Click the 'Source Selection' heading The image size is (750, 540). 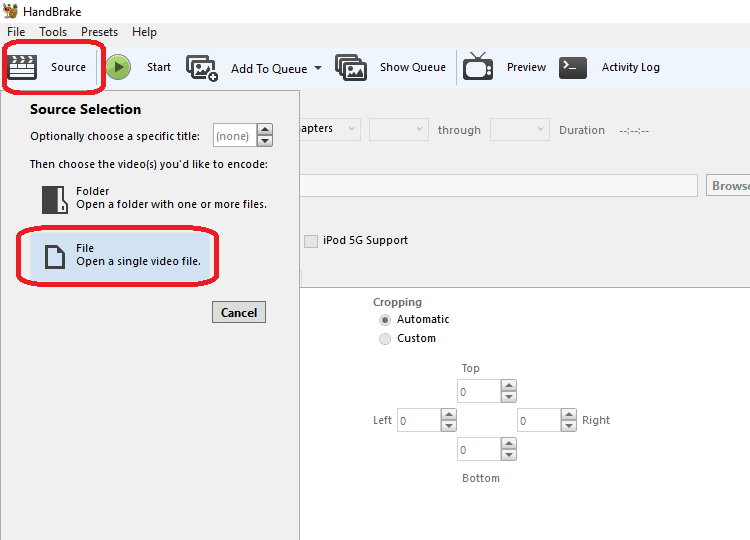coord(86,109)
